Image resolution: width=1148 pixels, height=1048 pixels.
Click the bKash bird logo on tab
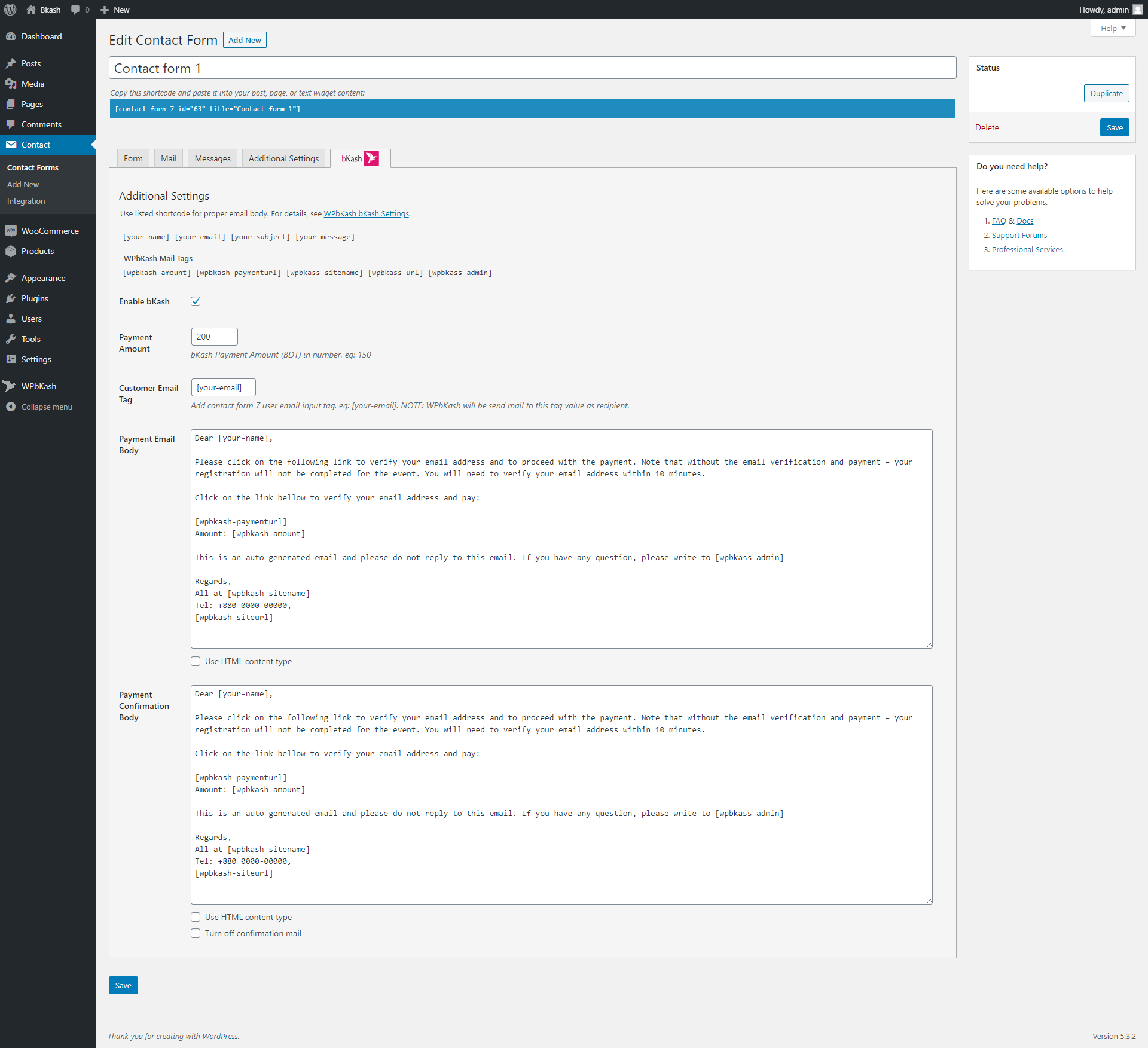coord(371,158)
